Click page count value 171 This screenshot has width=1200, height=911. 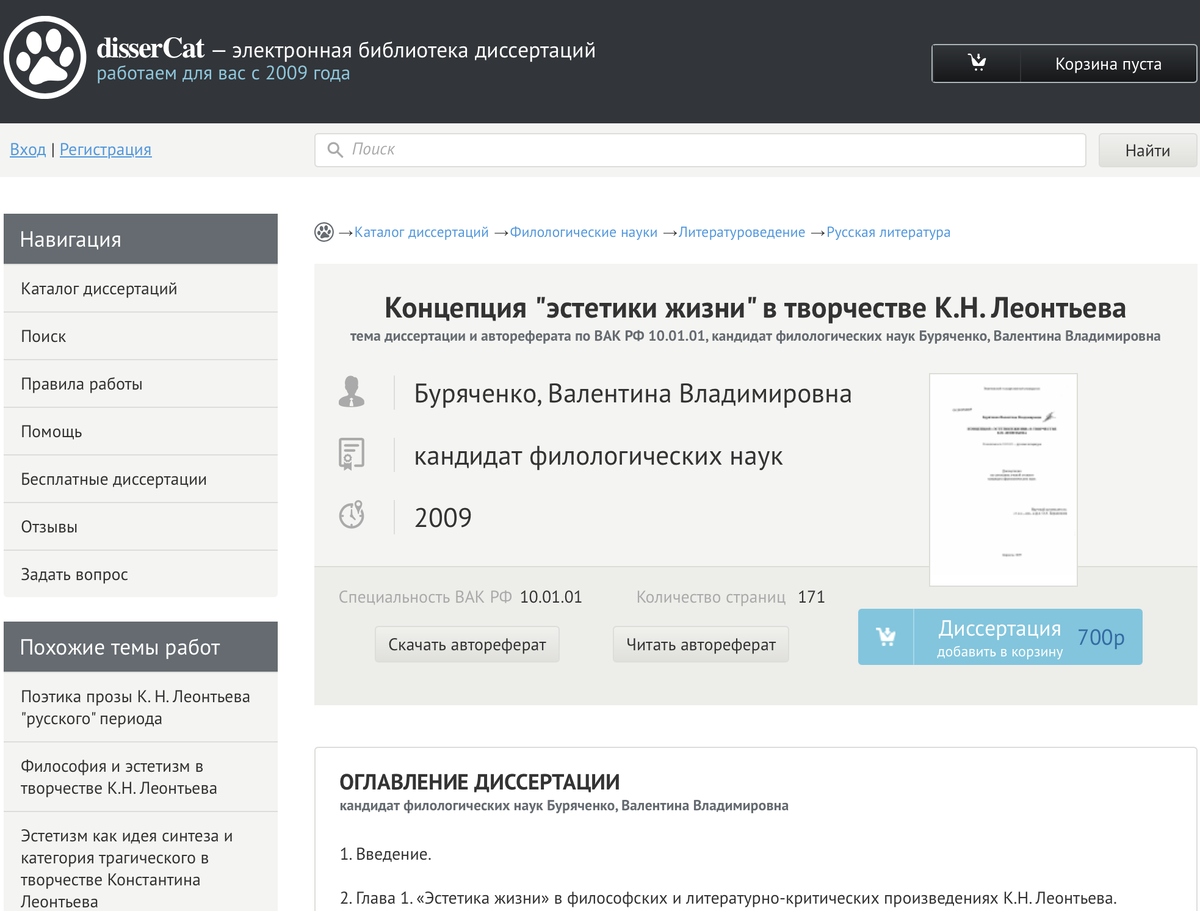coord(811,597)
